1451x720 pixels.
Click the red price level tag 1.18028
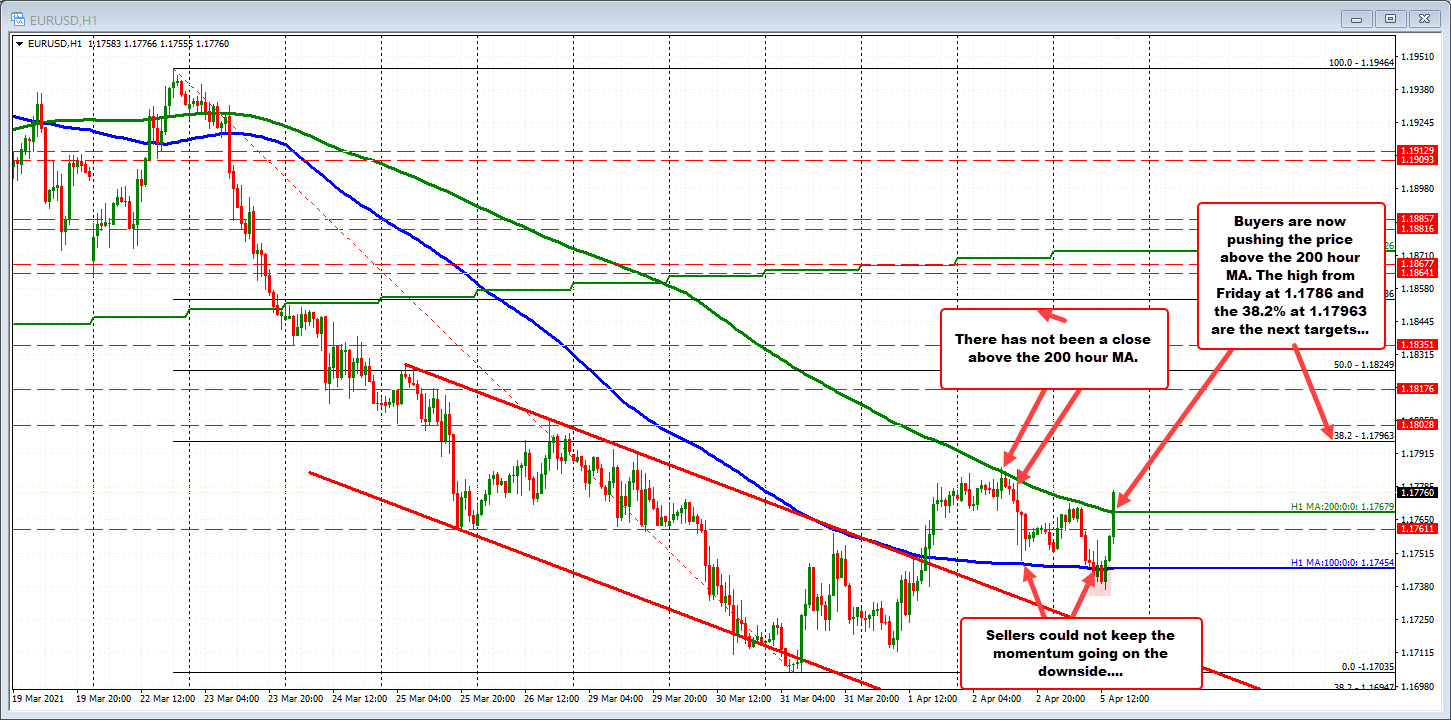coord(1418,425)
